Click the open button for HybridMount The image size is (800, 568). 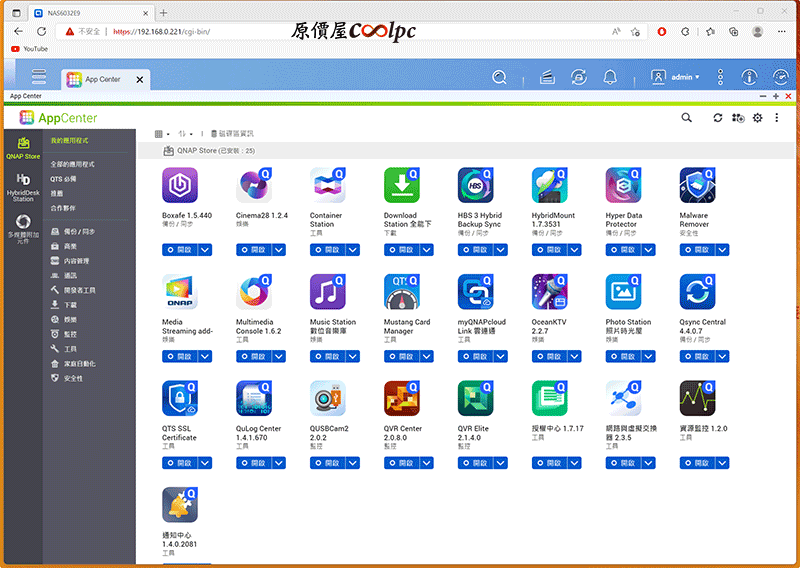point(550,250)
